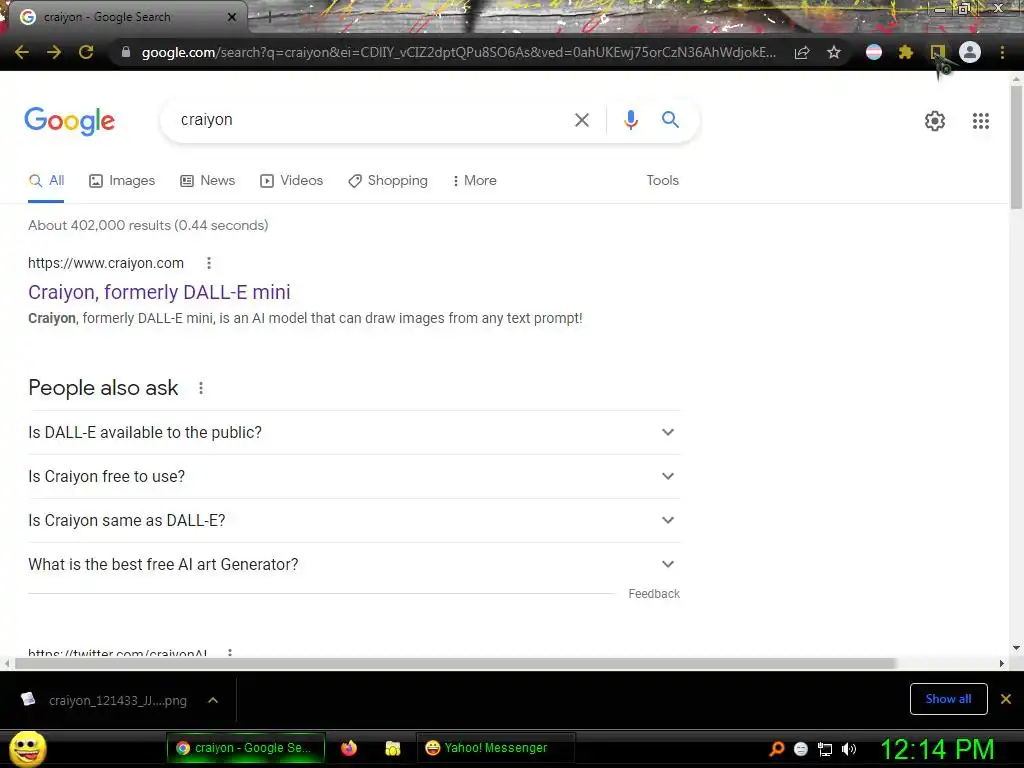
Task: Share this page via address bar icon
Action: (802, 52)
